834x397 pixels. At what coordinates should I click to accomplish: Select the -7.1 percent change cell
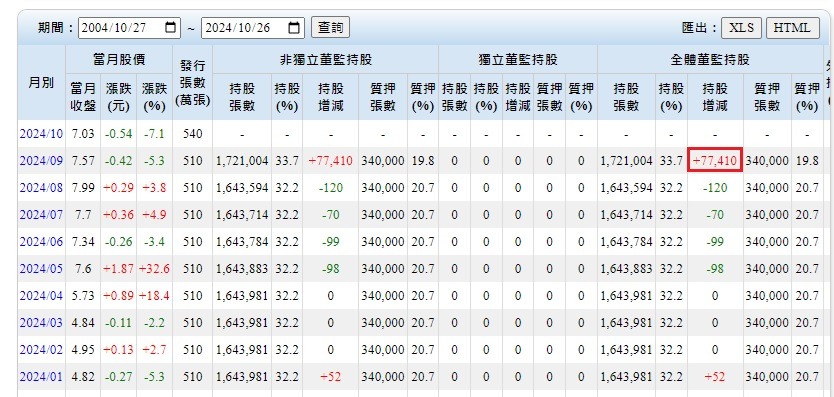(x=154, y=134)
